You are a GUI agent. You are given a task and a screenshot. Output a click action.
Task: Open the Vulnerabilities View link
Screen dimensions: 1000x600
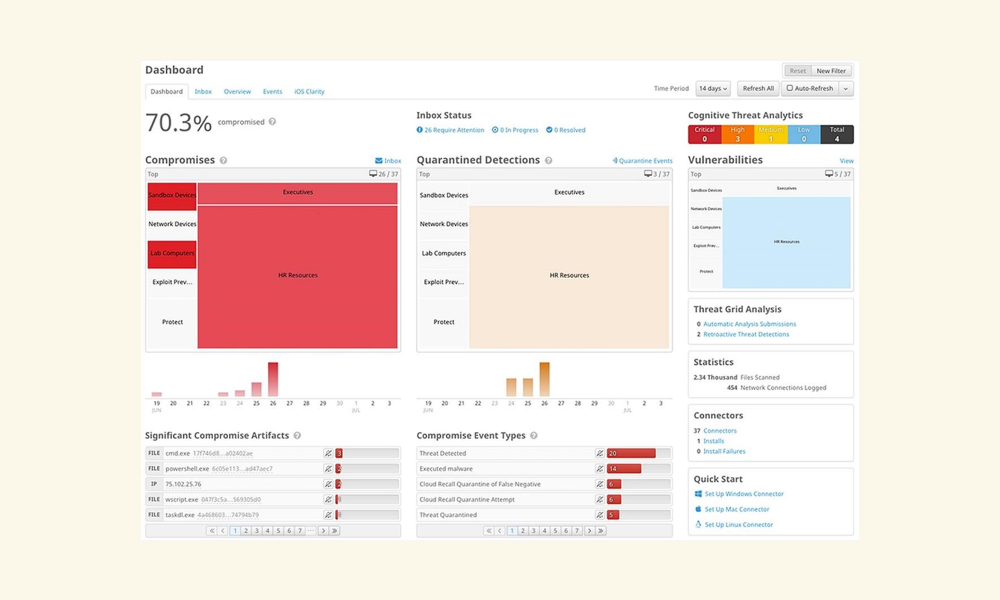tap(846, 161)
